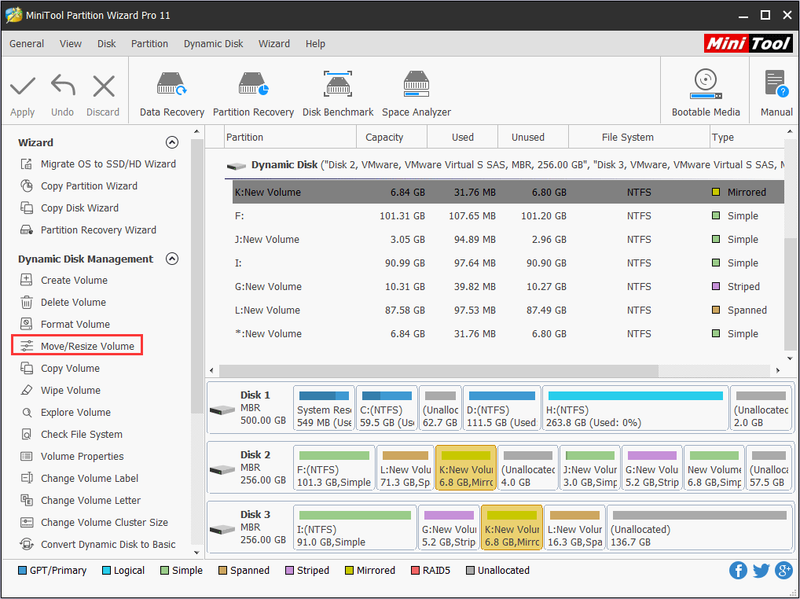Open the Wizard menu in the menu bar
Screen dimensions: 800x599
point(274,44)
